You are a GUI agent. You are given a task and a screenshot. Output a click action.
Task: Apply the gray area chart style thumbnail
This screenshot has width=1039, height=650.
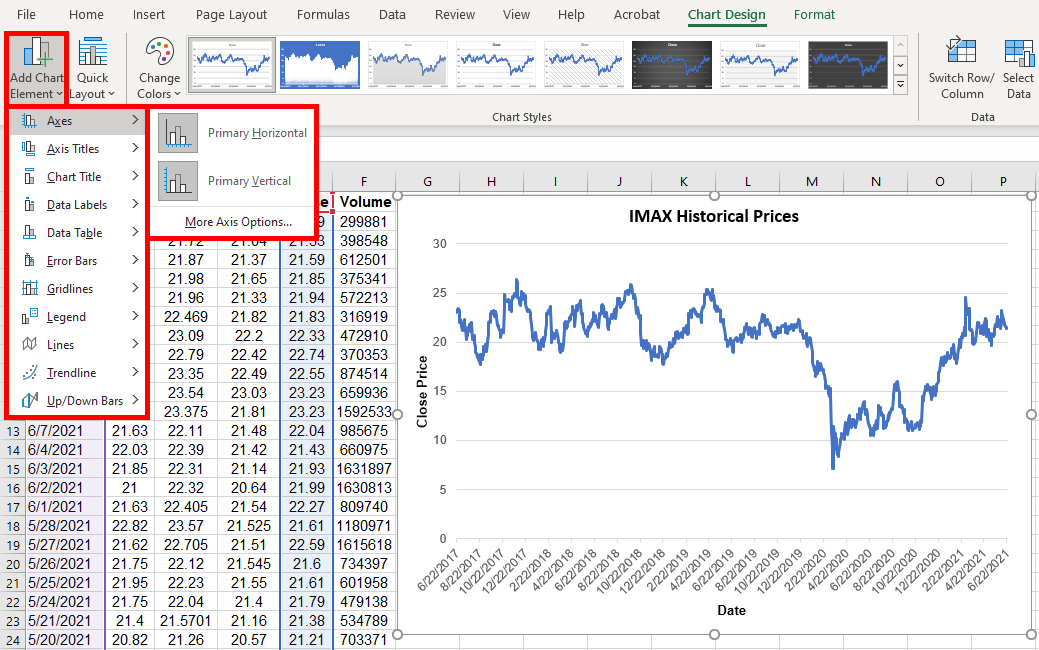tap(408, 64)
